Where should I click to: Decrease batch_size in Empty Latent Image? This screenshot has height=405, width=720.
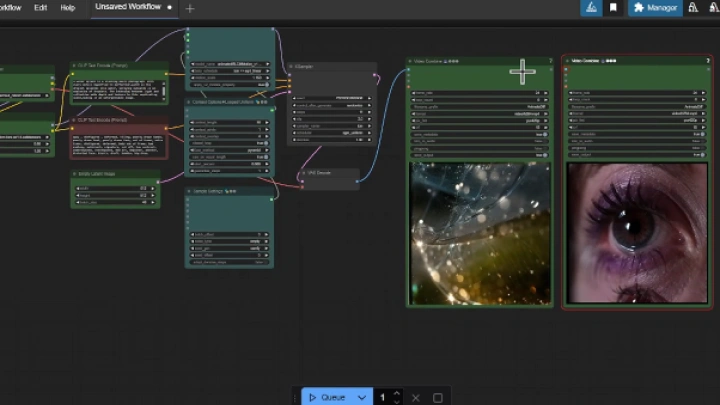point(78,202)
